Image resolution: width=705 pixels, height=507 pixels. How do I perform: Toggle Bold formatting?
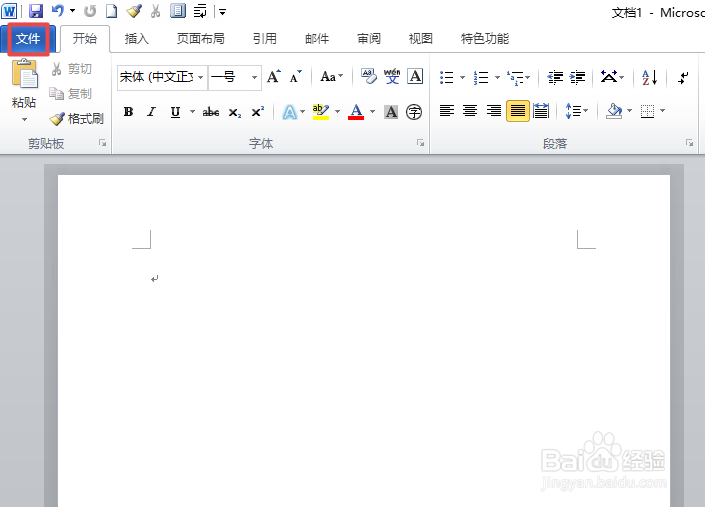pos(129,112)
